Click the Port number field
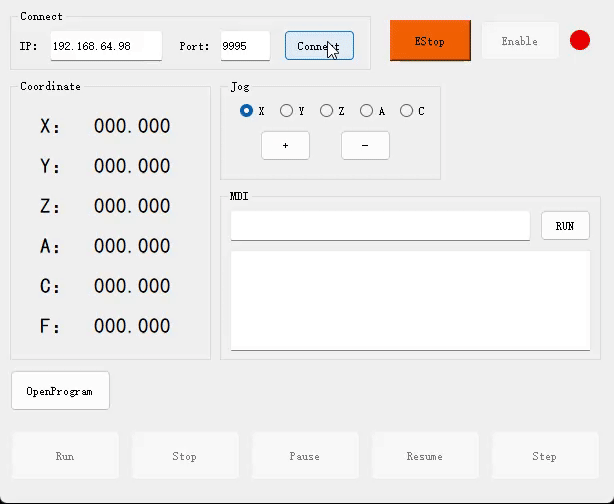Screen dimensions: 614x504 245,46
